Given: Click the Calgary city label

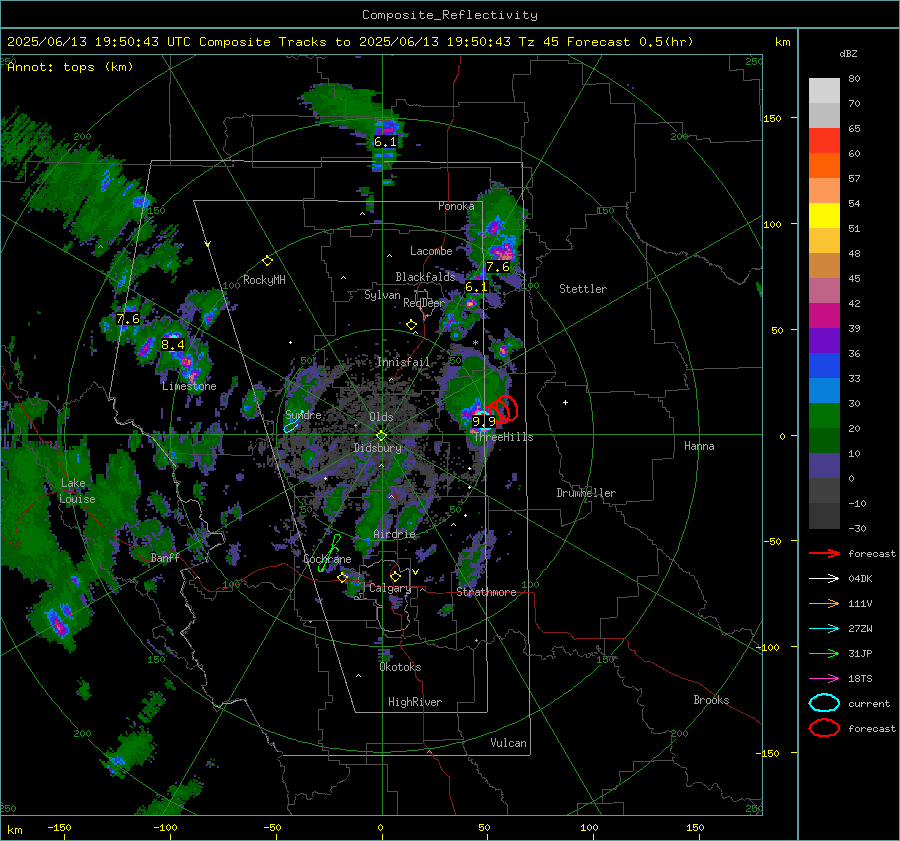Looking at the screenshot, I should point(390,588).
